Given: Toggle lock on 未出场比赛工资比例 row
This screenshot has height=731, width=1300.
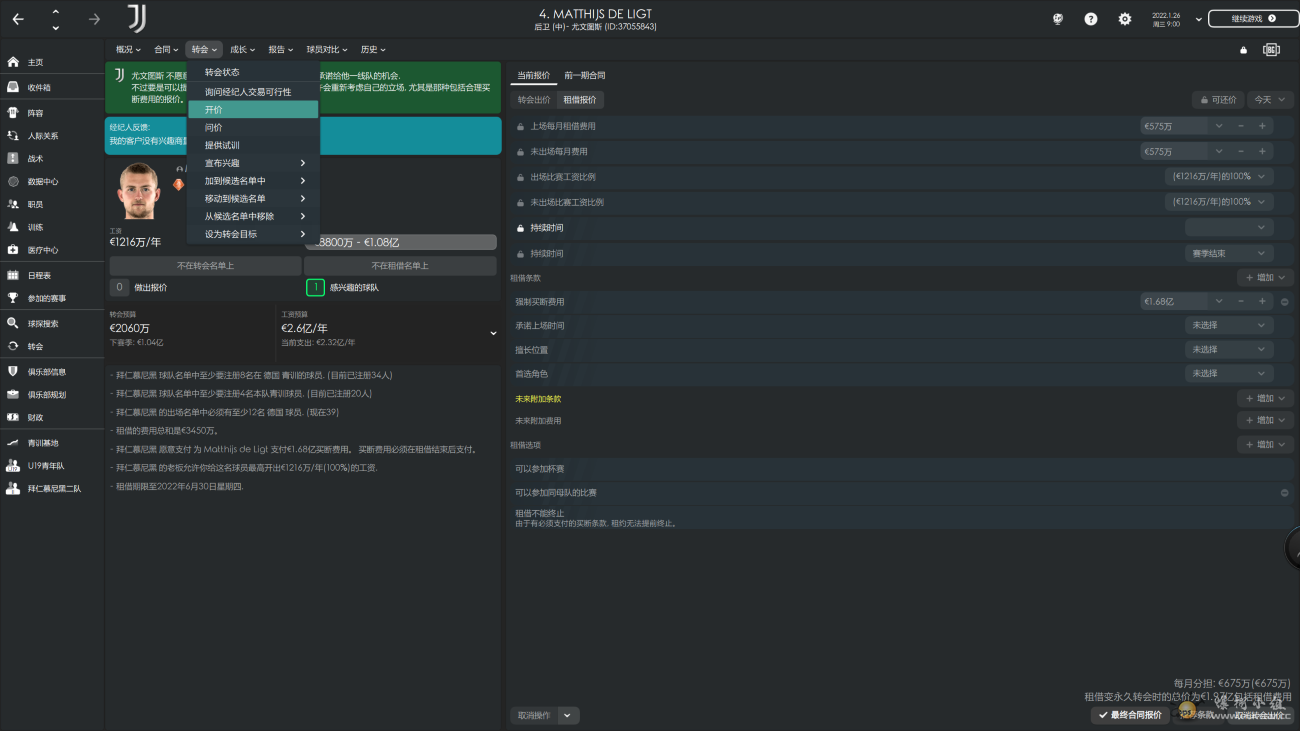Looking at the screenshot, I should click(x=520, y=202).
